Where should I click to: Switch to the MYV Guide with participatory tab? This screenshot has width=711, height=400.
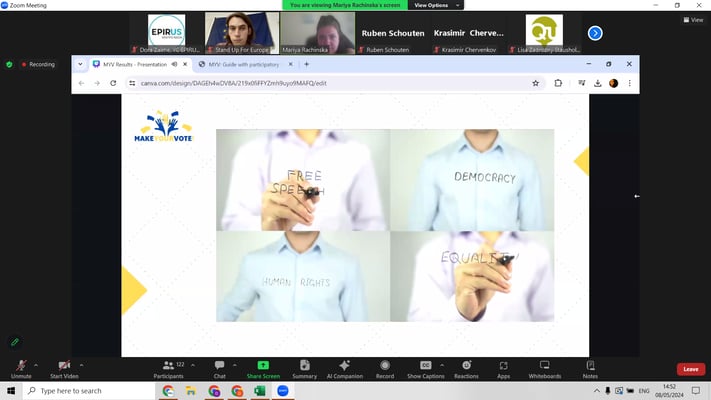(243, 64)
